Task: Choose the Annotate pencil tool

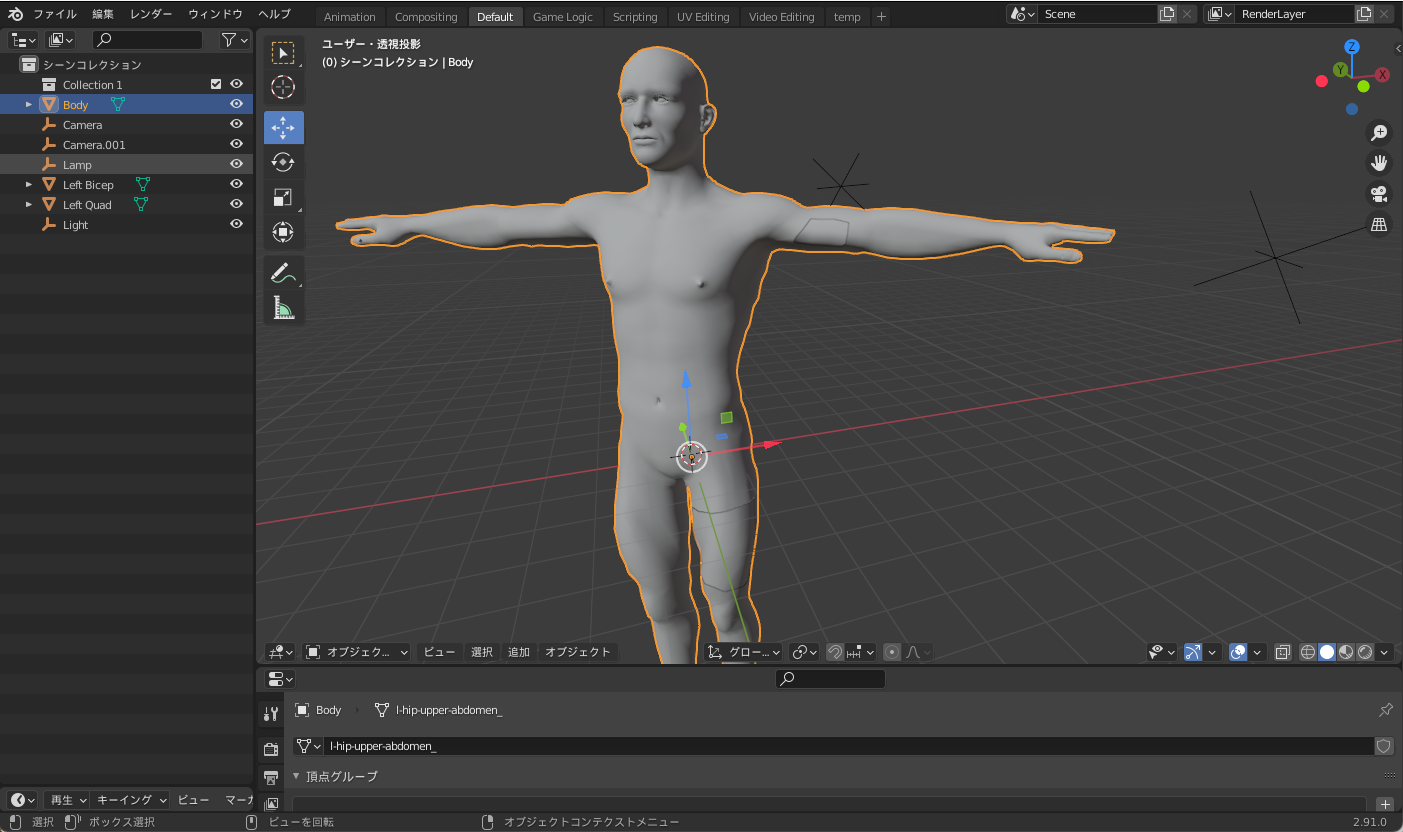Action: (283, 272)
